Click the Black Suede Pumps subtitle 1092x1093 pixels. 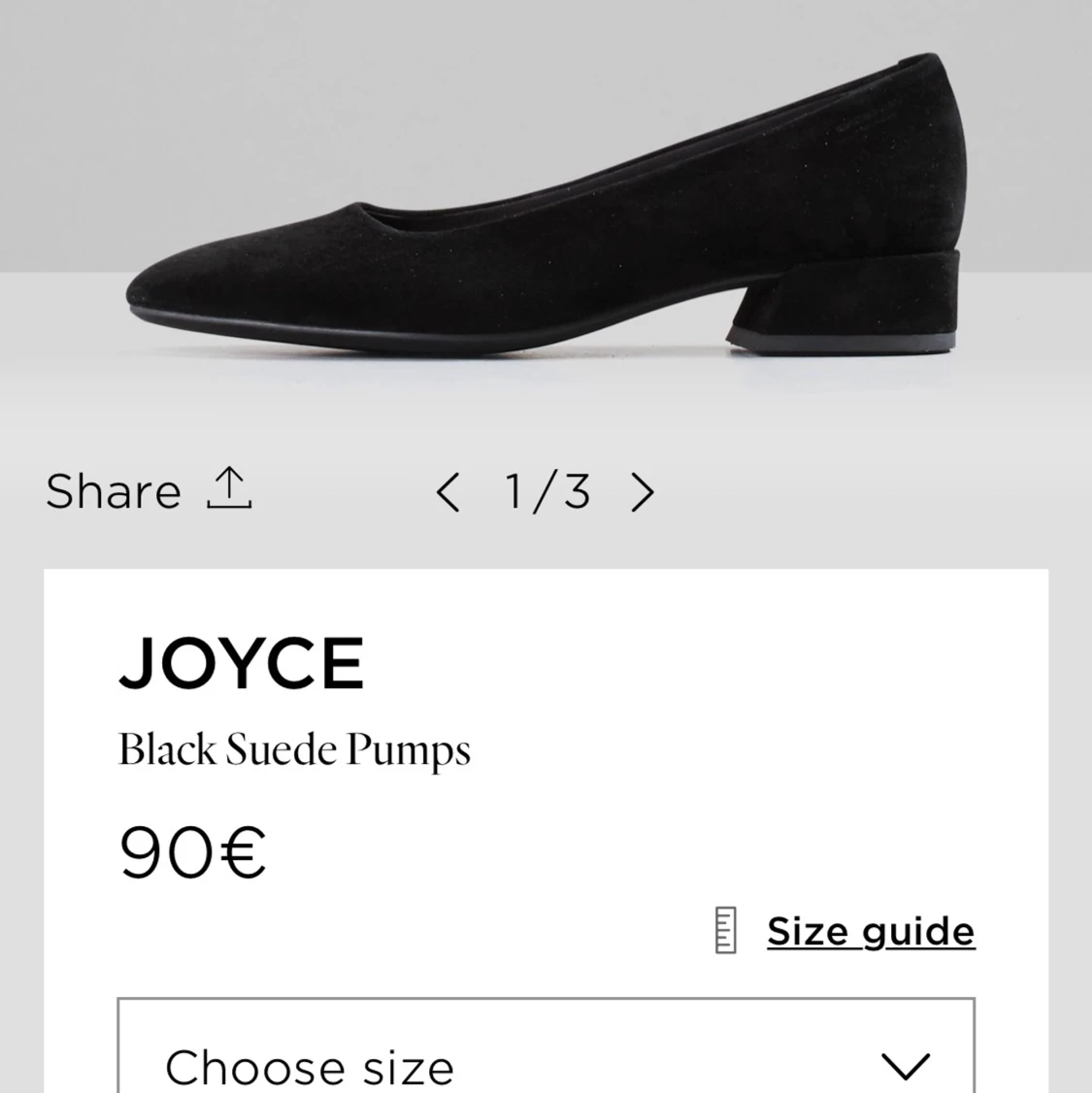294,750
